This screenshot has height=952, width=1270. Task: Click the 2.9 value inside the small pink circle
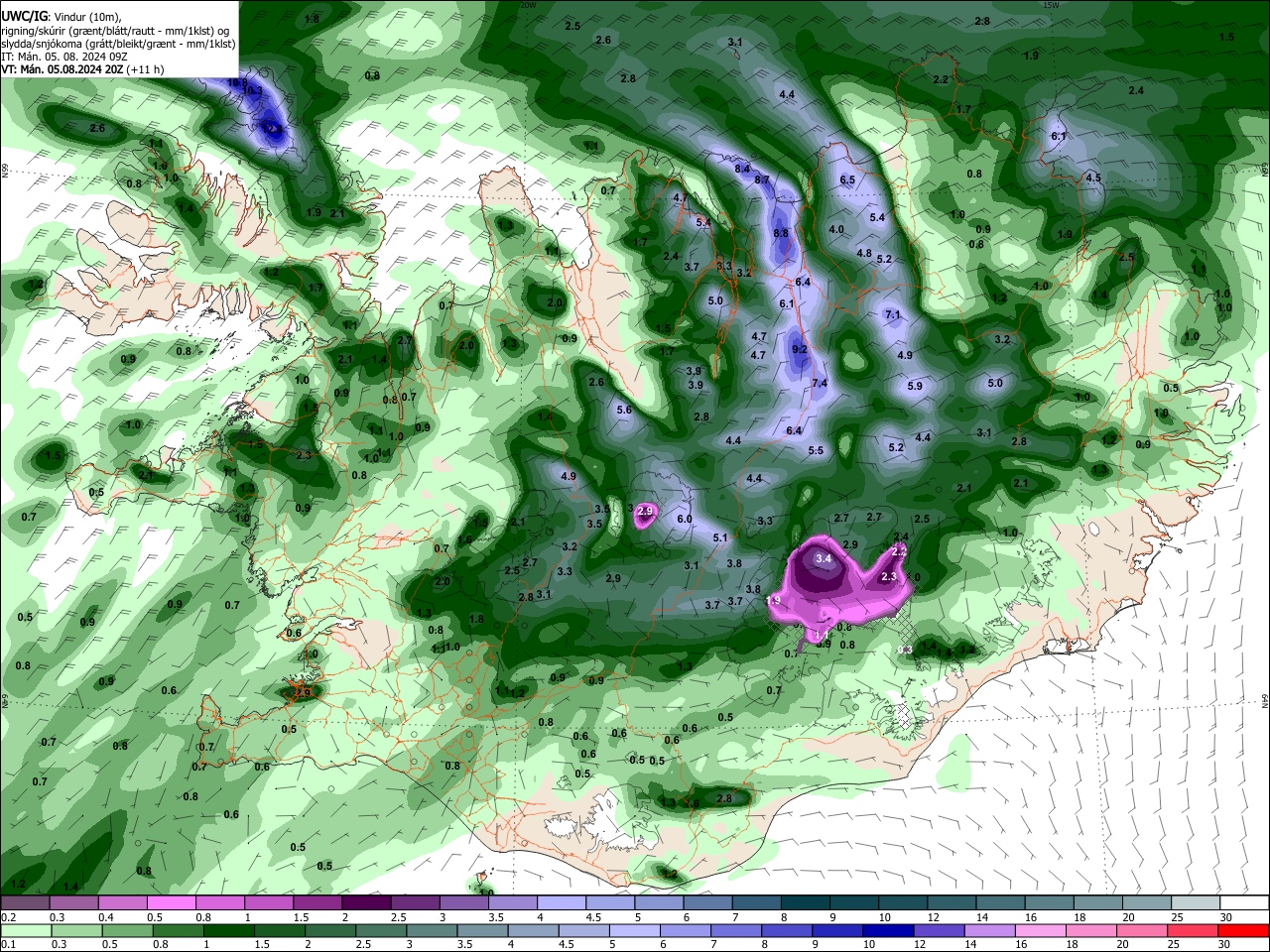click(x=645, y=511)
